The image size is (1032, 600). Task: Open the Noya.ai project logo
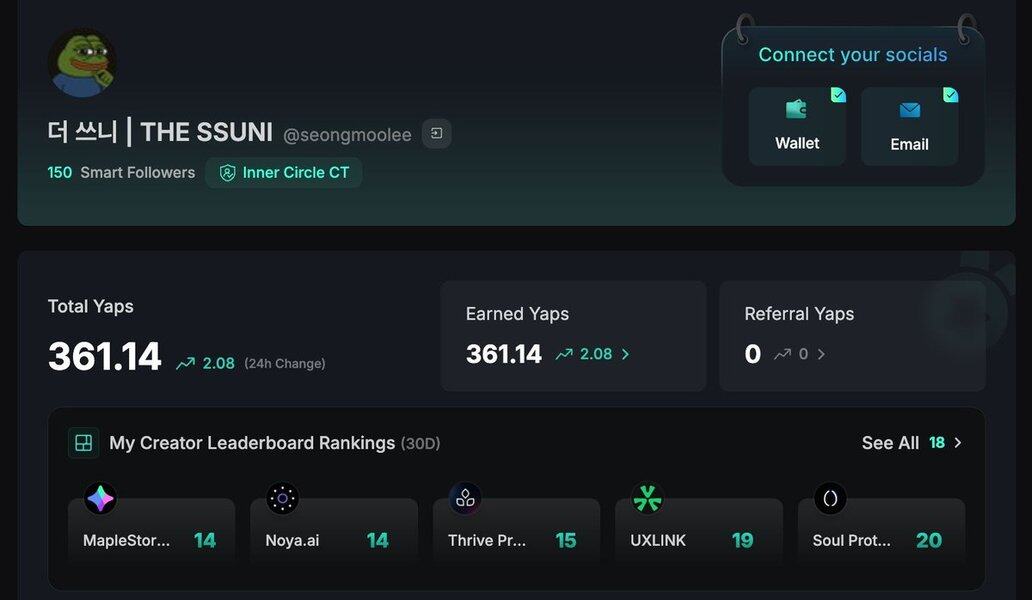283,498
